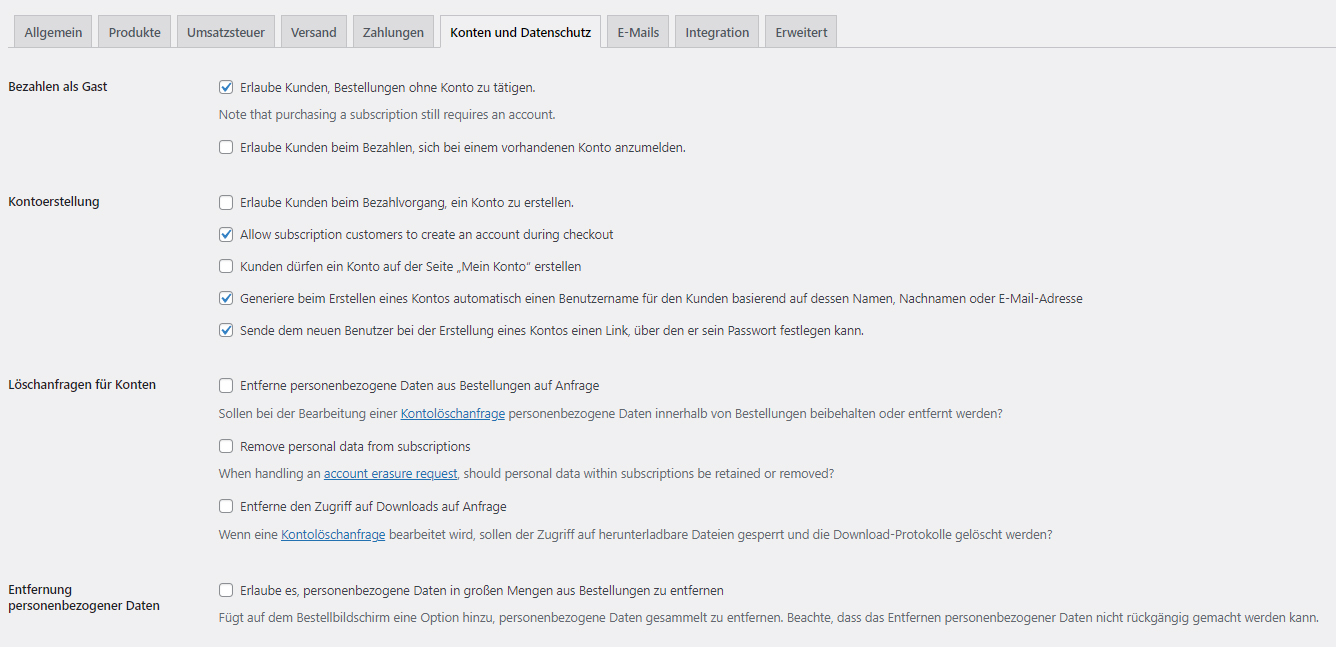The height and width of the screenshot is (647, 1336).
Task: Click the 'Note that purchasing a subscription' note
Action: pyautogui.click(x=387, y=115)
